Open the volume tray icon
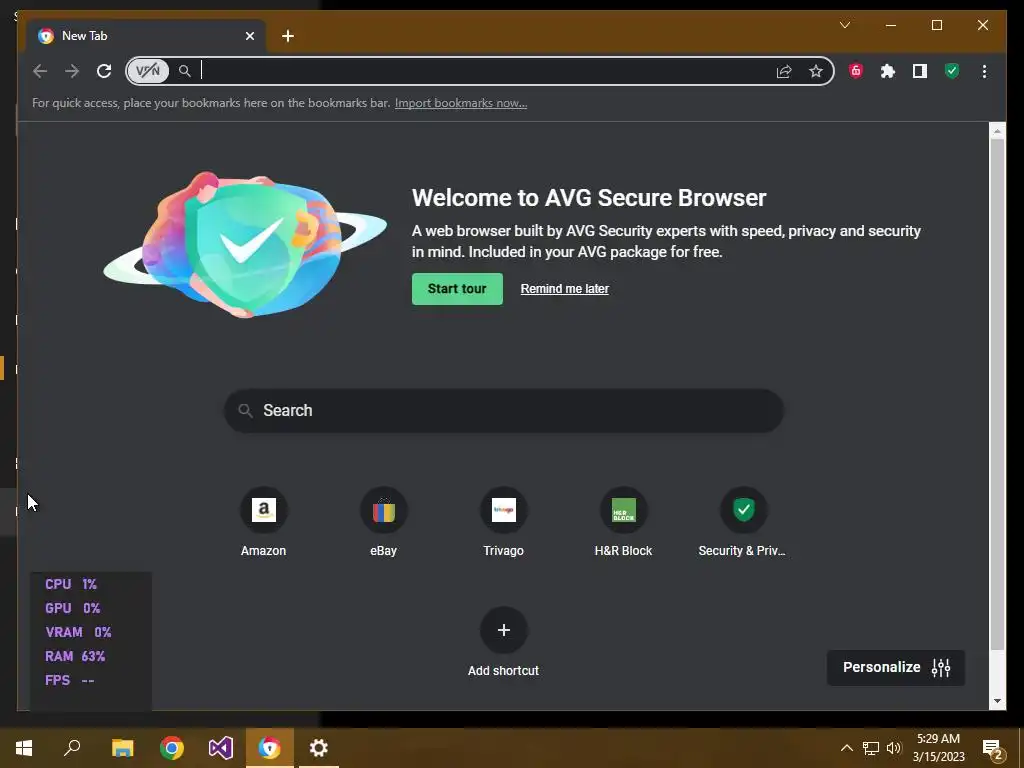Viewport: 1024px width, 768px height. (894, 748)
